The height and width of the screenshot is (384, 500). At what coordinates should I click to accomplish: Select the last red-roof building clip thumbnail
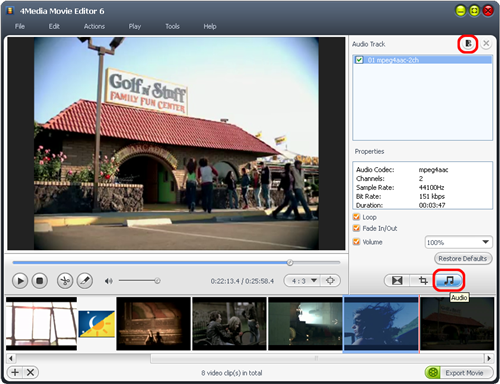(x=457, y=324)
